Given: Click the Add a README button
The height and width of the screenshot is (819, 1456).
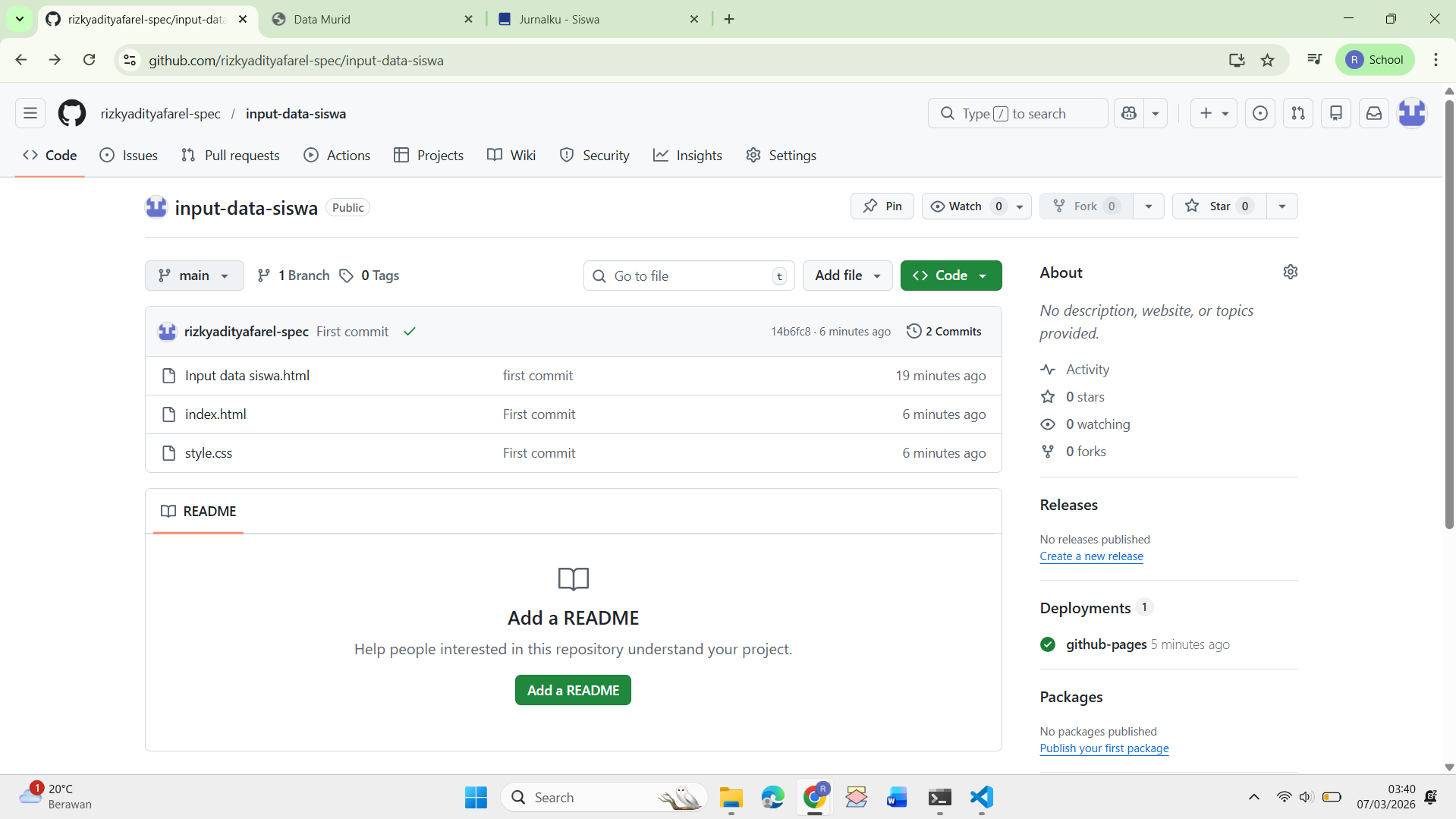Looking at the screenshot, I should pyautogui.click(x=573, y=689).
